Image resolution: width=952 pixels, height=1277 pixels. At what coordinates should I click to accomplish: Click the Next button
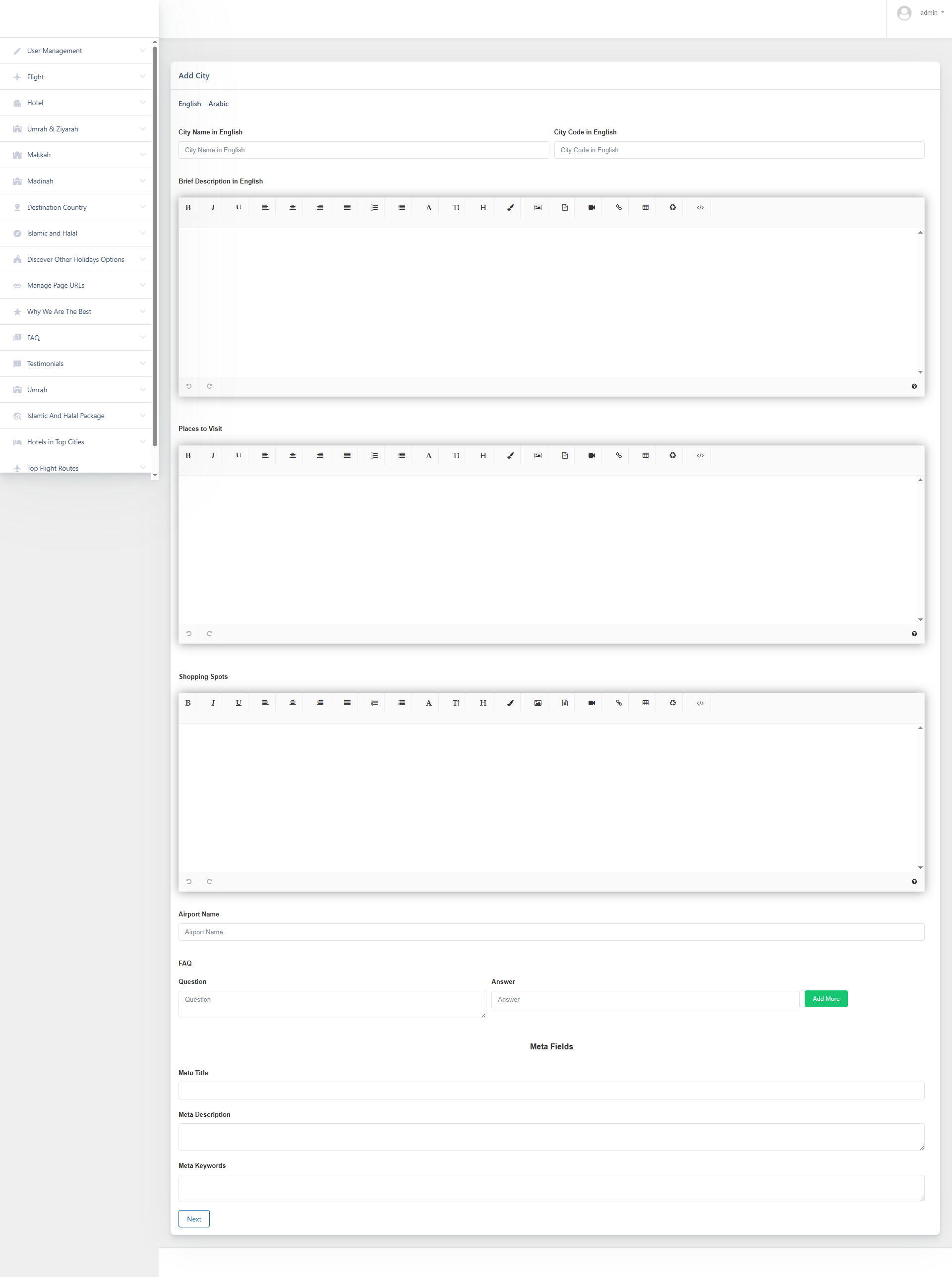coord(194,1219)
